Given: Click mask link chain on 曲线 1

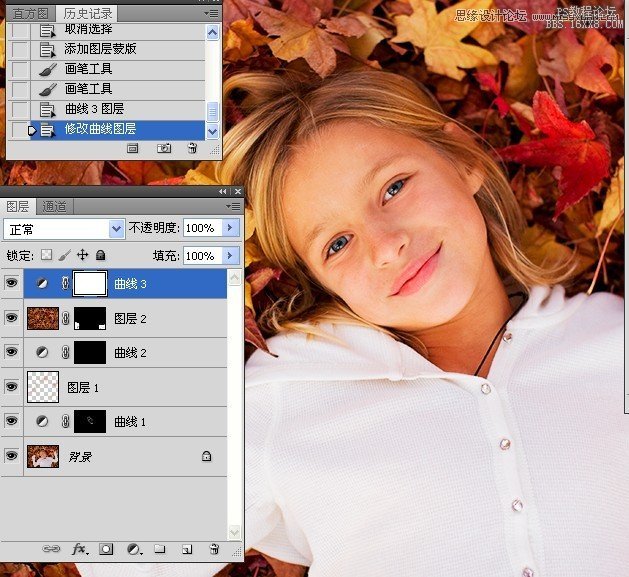Looking at the screenshot, I should click(65, 421).
